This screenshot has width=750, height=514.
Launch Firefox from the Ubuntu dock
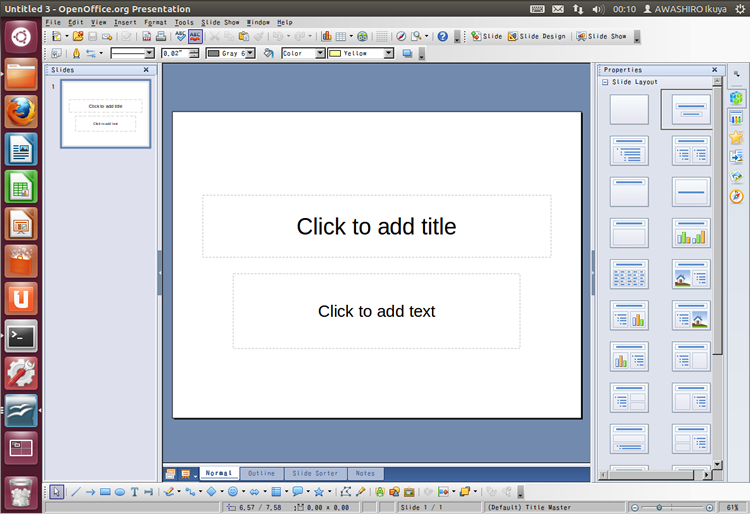pyautogui.click(x=21, y=112)
